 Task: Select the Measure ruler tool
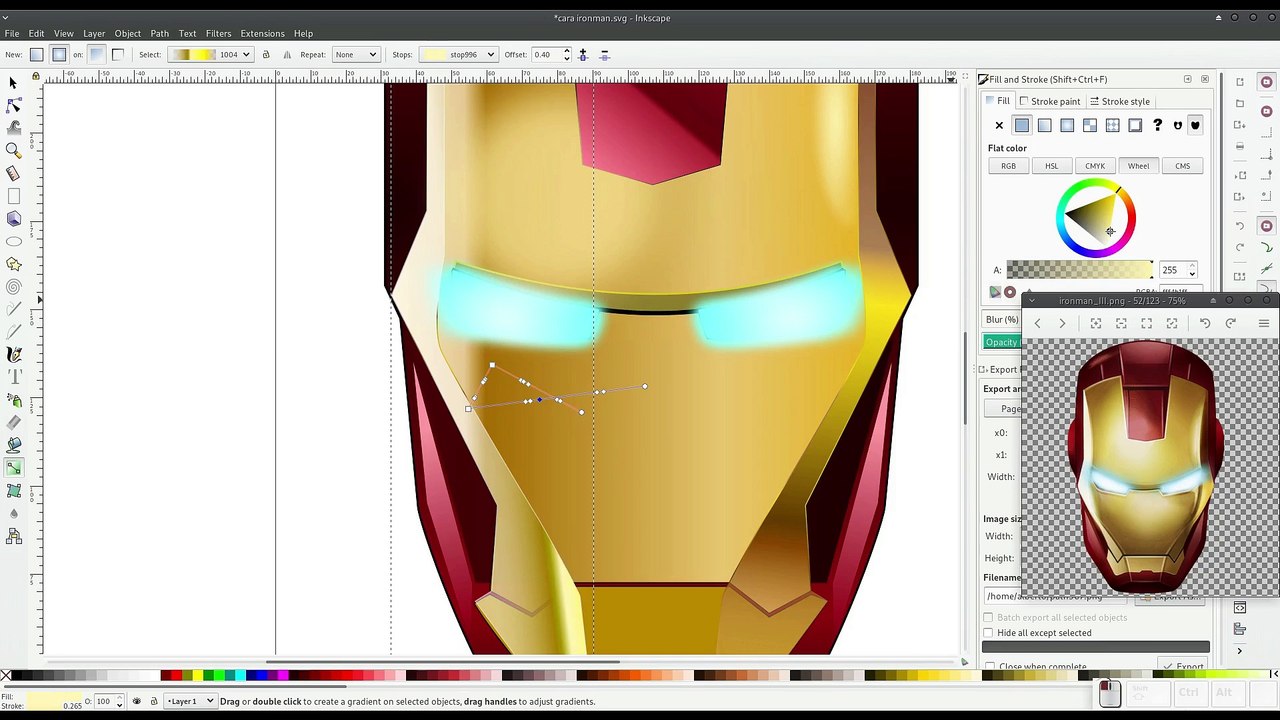(x=13, y=173)
